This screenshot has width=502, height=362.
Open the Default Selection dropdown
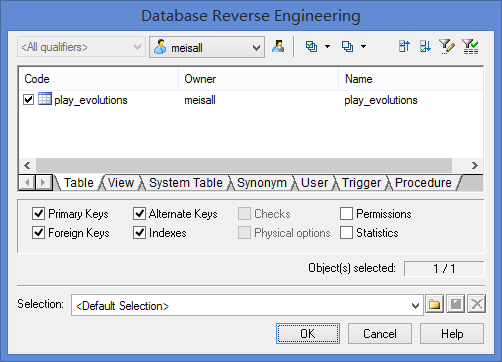(247, 305)
